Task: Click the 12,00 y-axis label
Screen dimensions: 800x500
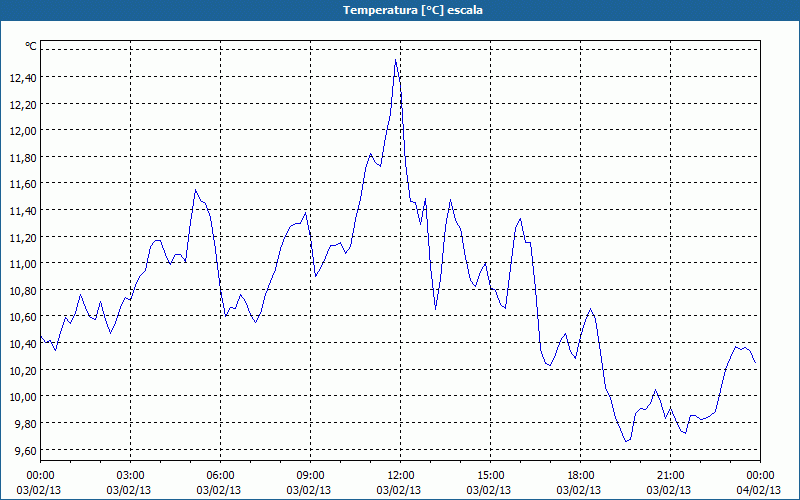Action: coord(23,131)
